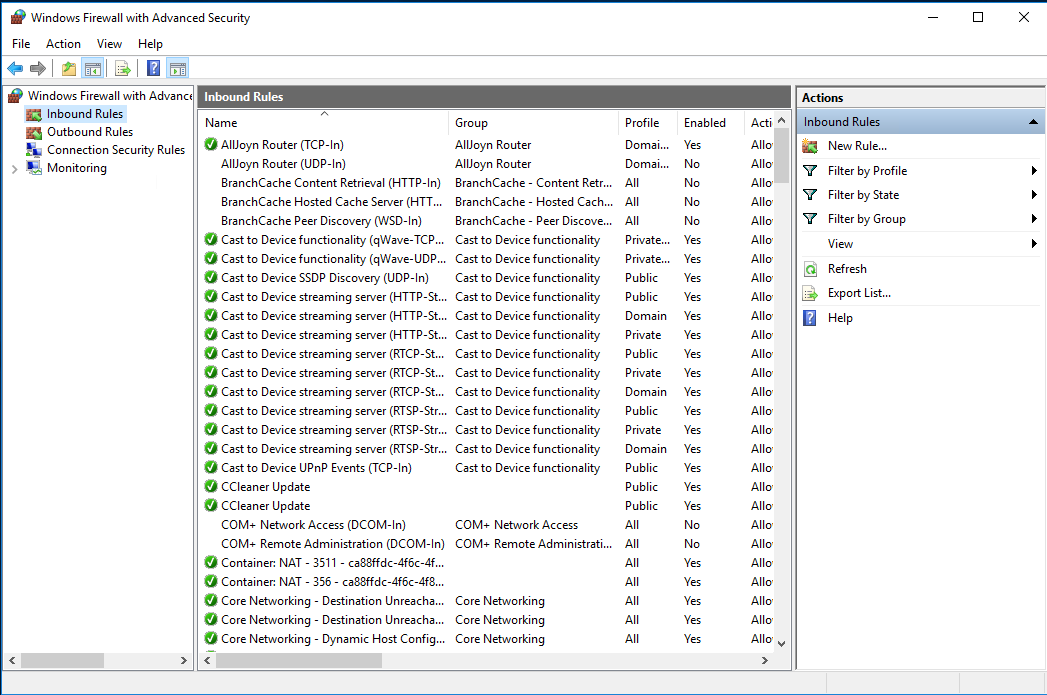The image size is (1047, 695).
Task: Click the Export List toolbar icon
Action: coord(123,68)
